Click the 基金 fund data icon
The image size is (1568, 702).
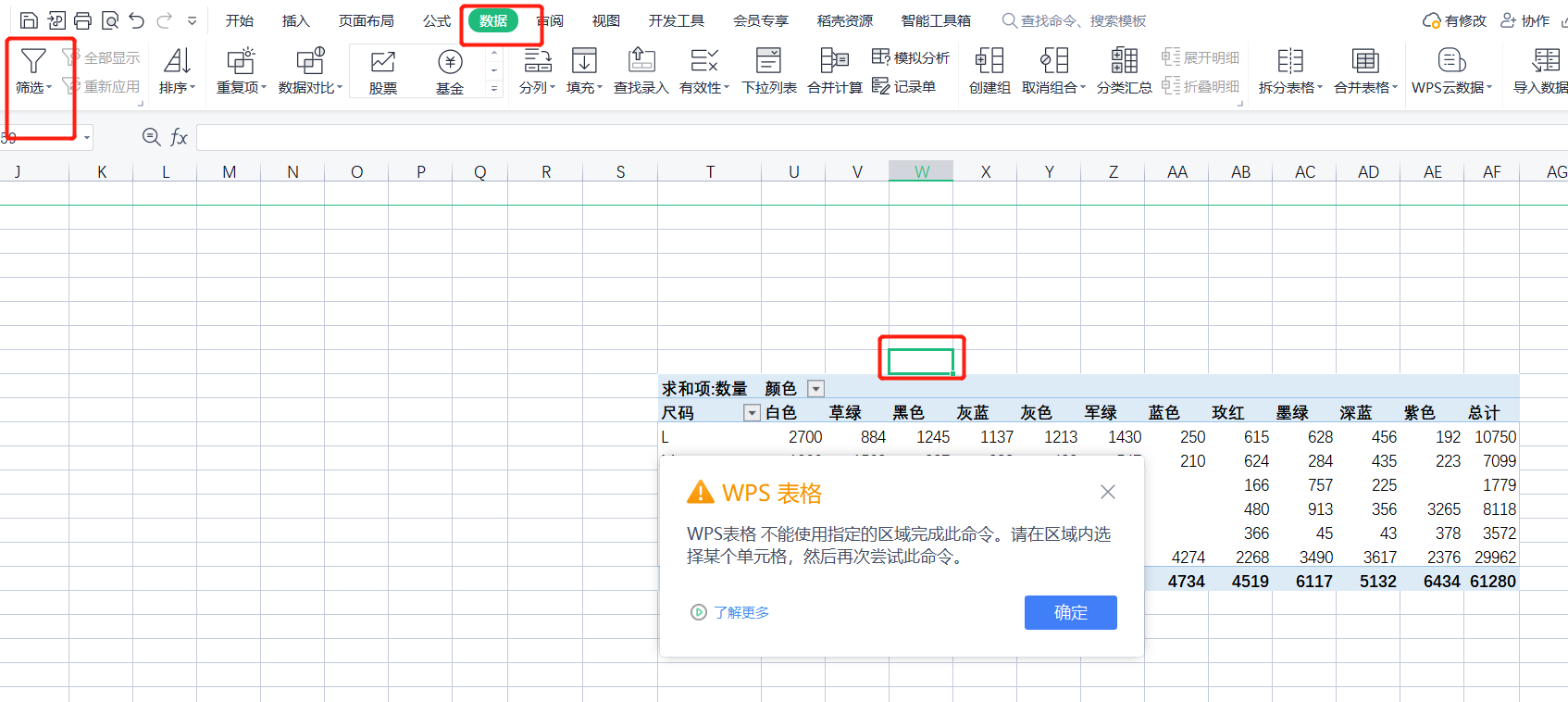coord(450,62)
